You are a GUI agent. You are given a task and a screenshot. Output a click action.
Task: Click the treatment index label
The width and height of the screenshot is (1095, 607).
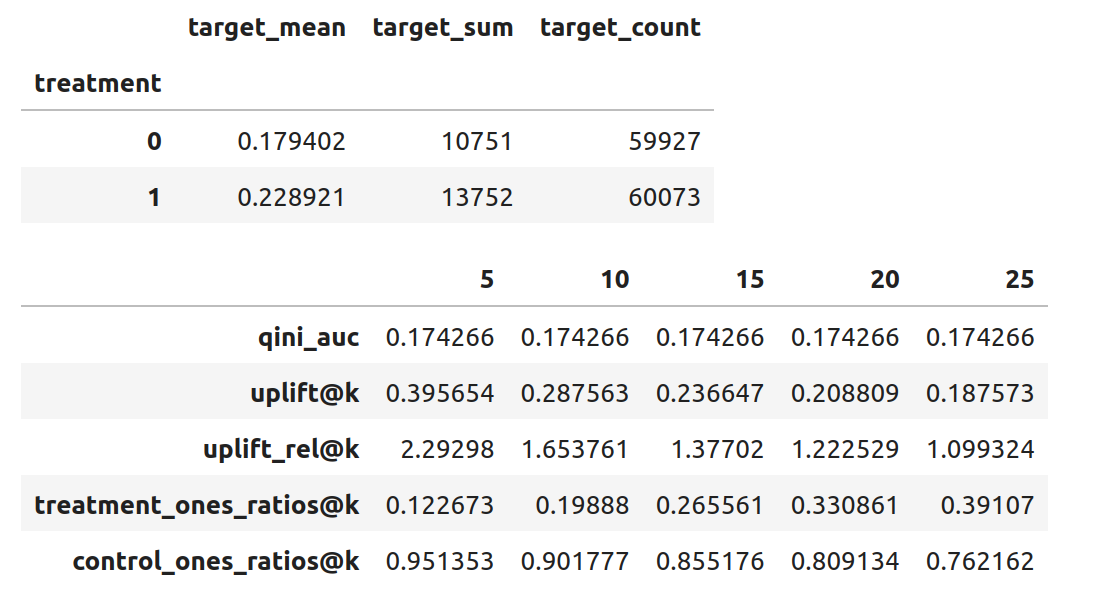[x=97, y=83]
